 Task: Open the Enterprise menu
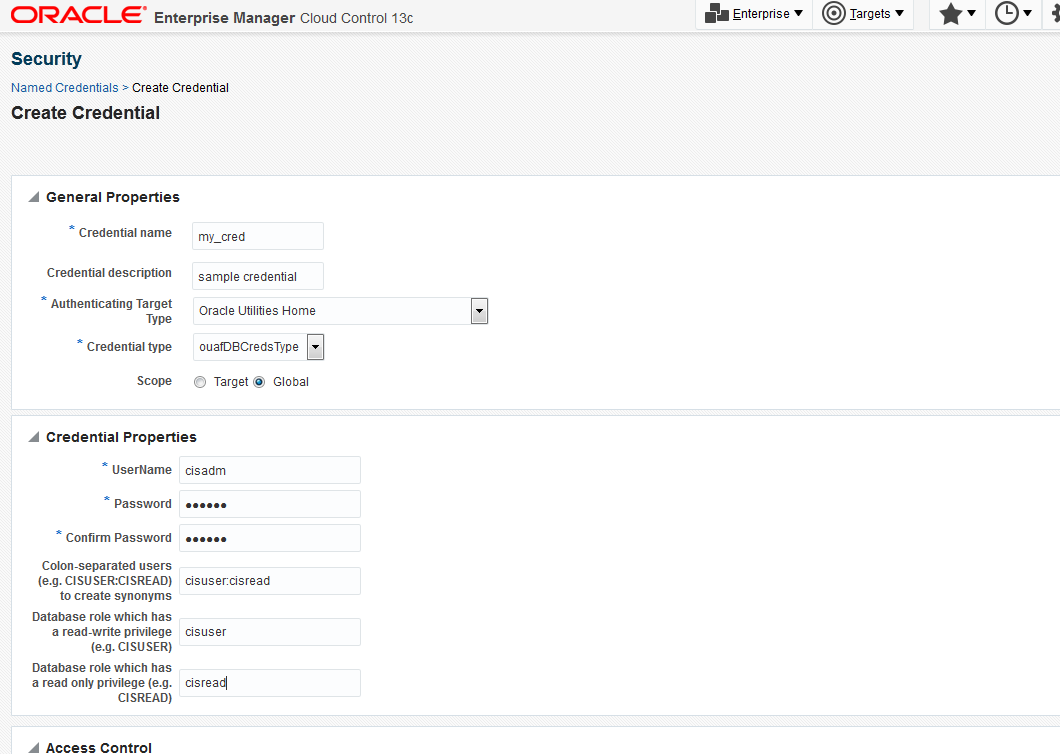pos(753,14)
